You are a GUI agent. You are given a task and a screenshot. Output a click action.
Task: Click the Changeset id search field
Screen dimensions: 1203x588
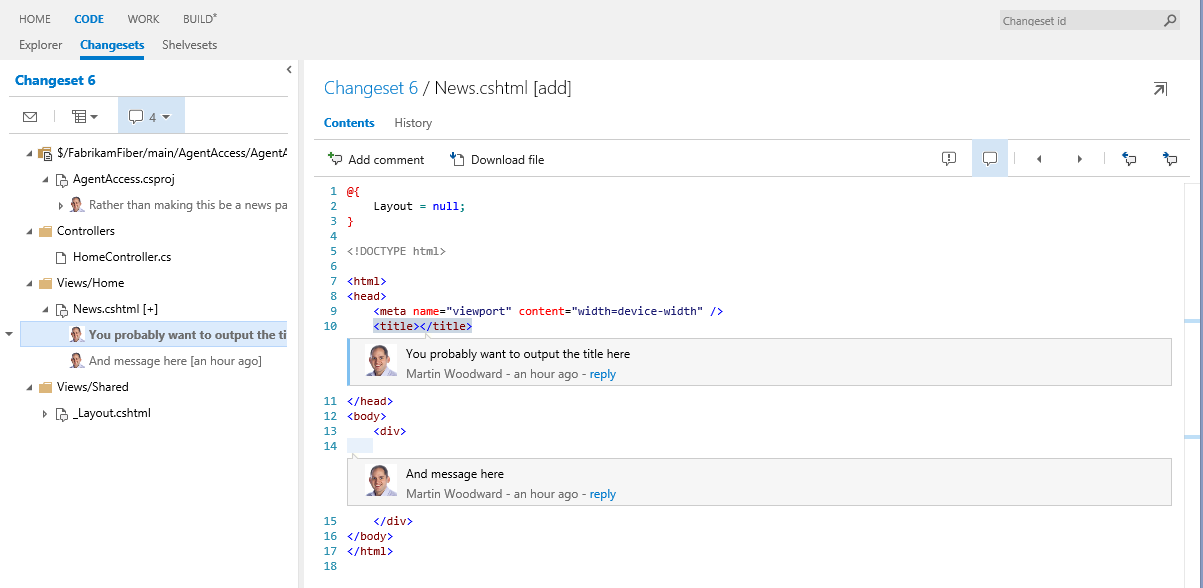1080,20
